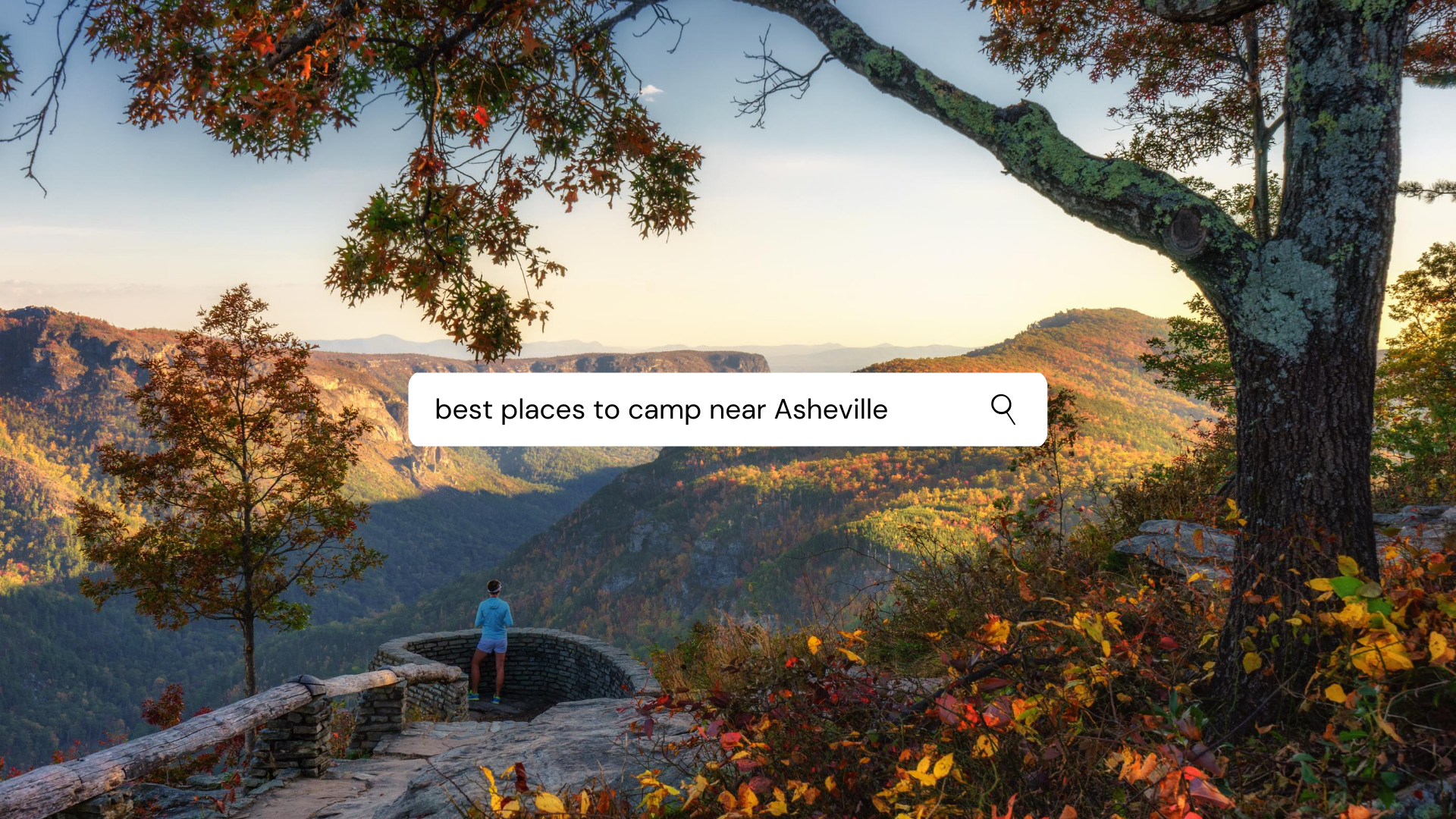Screen dimensions: 1456x819
Task: Click the word "Asheville" in the search query
Action: 831,409
